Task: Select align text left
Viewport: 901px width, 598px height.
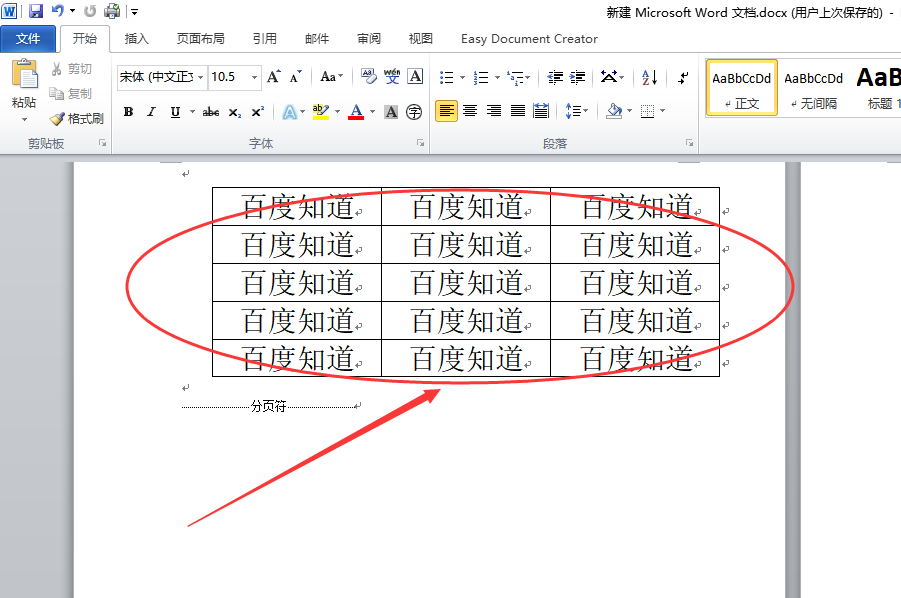Action: pyautogui.click(x=446, y=111)
